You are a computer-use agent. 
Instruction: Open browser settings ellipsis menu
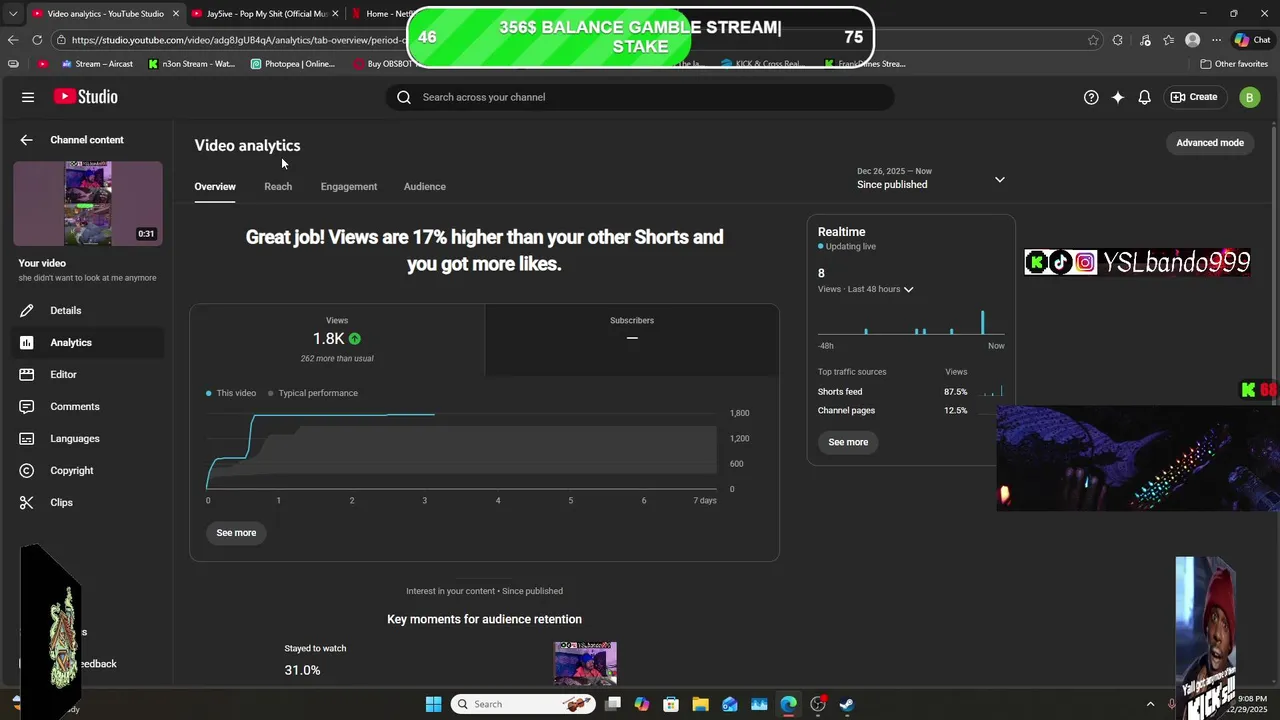pos(1216,40)
